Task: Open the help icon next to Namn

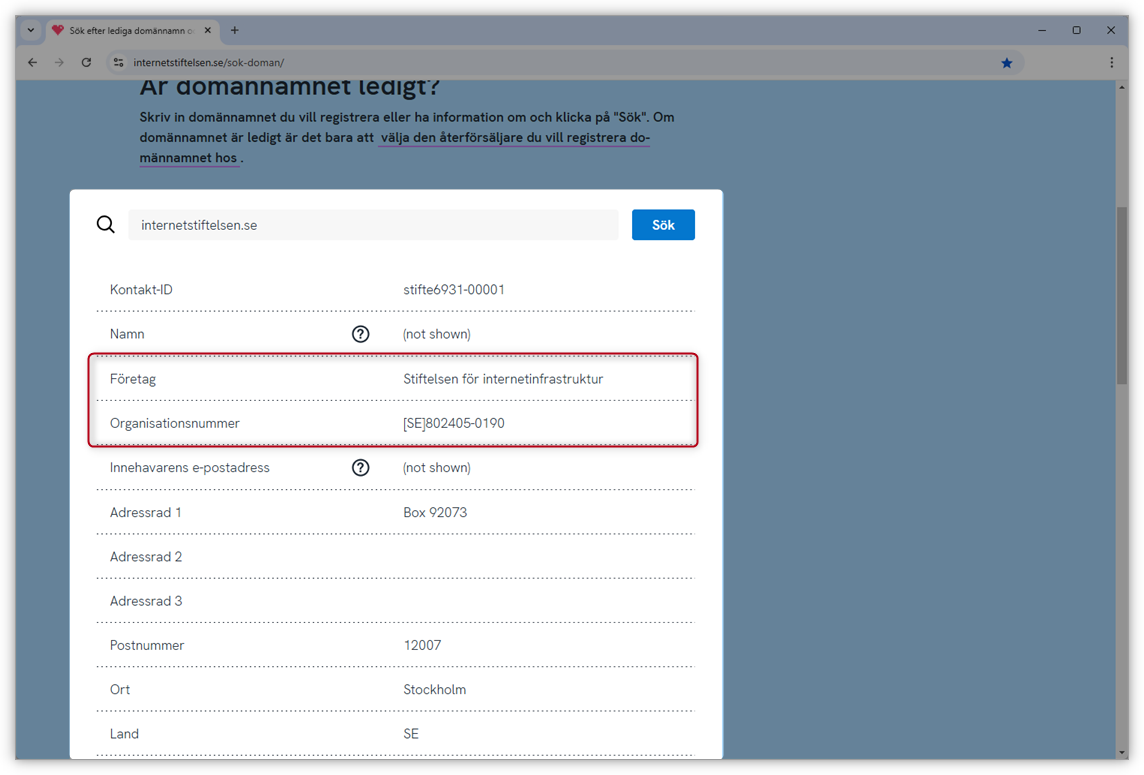Action: [x=361, y=334]
